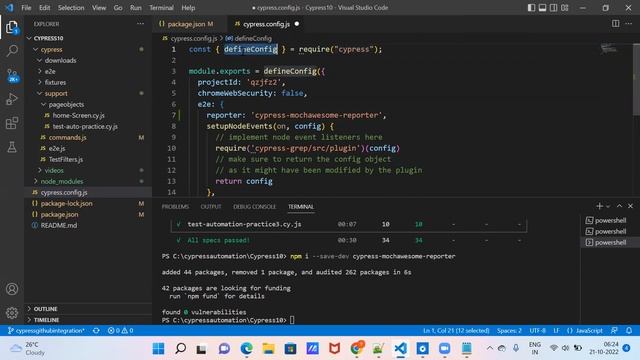Customize layout icon in title bar
The image size is (640, 360).
pyautogui.click(x=565, y=8)
